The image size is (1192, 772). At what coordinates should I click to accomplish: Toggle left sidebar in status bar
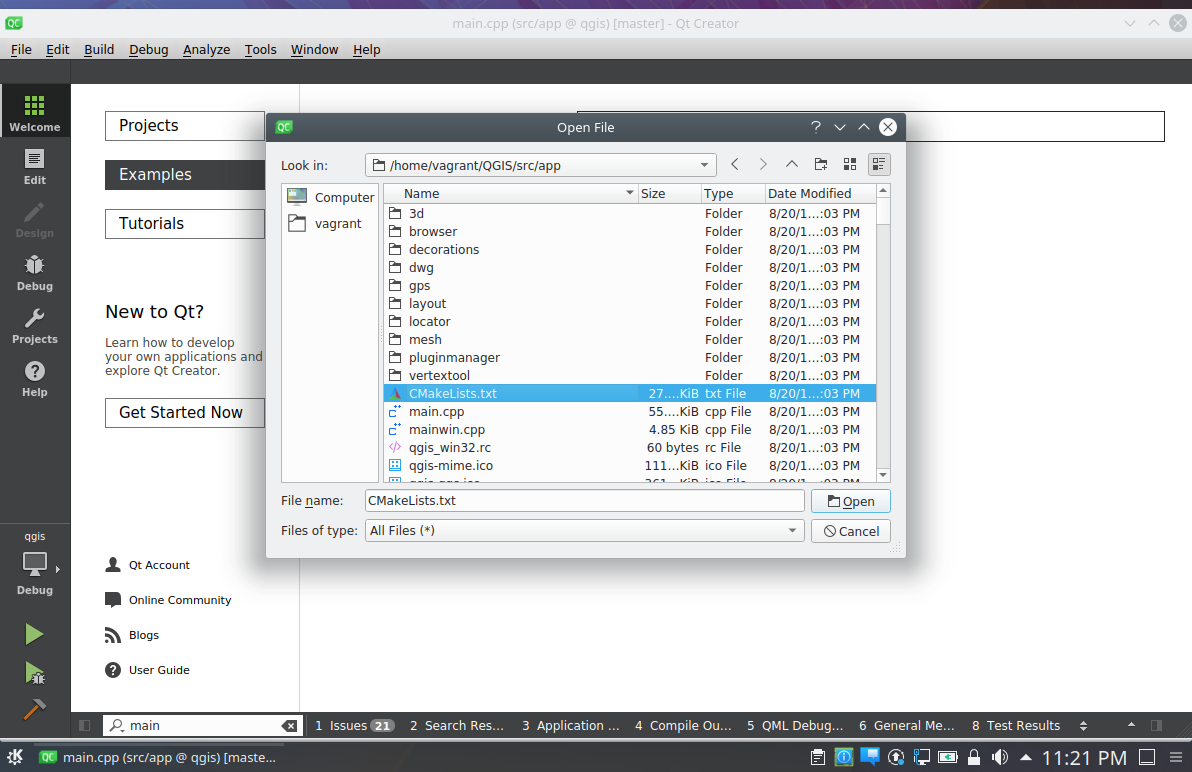point(84,726)
